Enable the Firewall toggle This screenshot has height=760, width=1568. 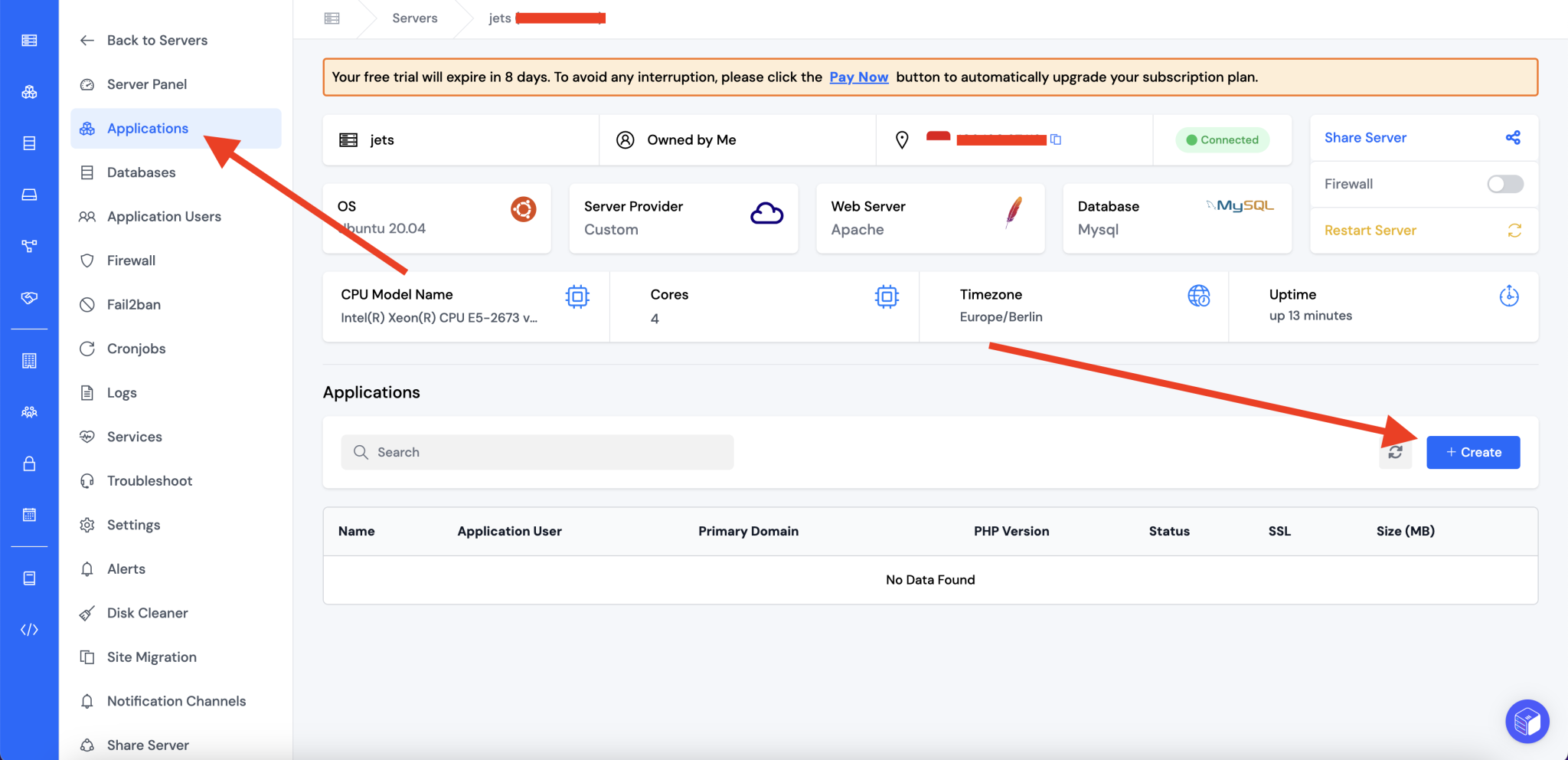[x=1505, y=184]
